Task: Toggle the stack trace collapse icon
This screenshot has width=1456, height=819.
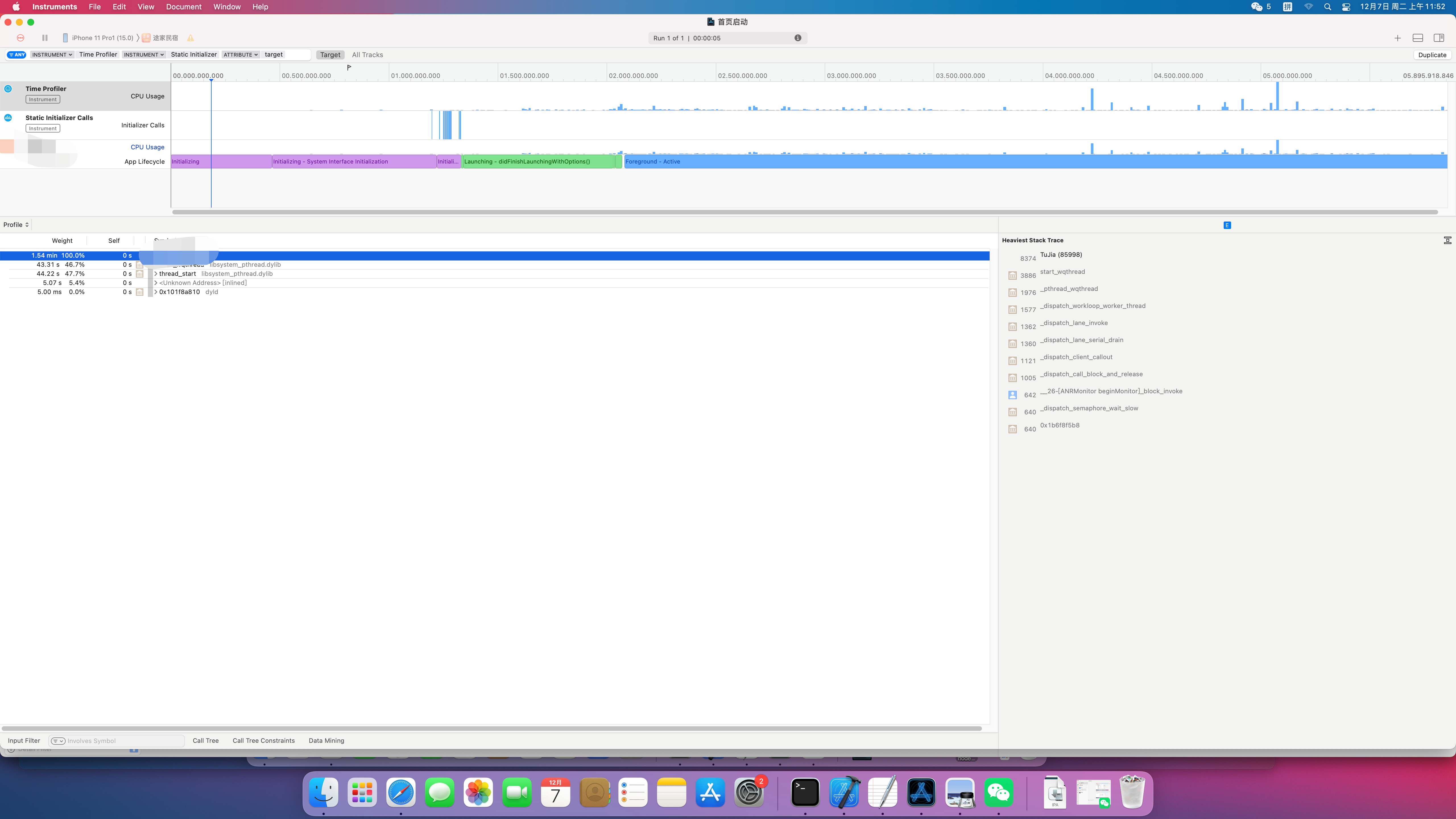Action: point(1447,240)
